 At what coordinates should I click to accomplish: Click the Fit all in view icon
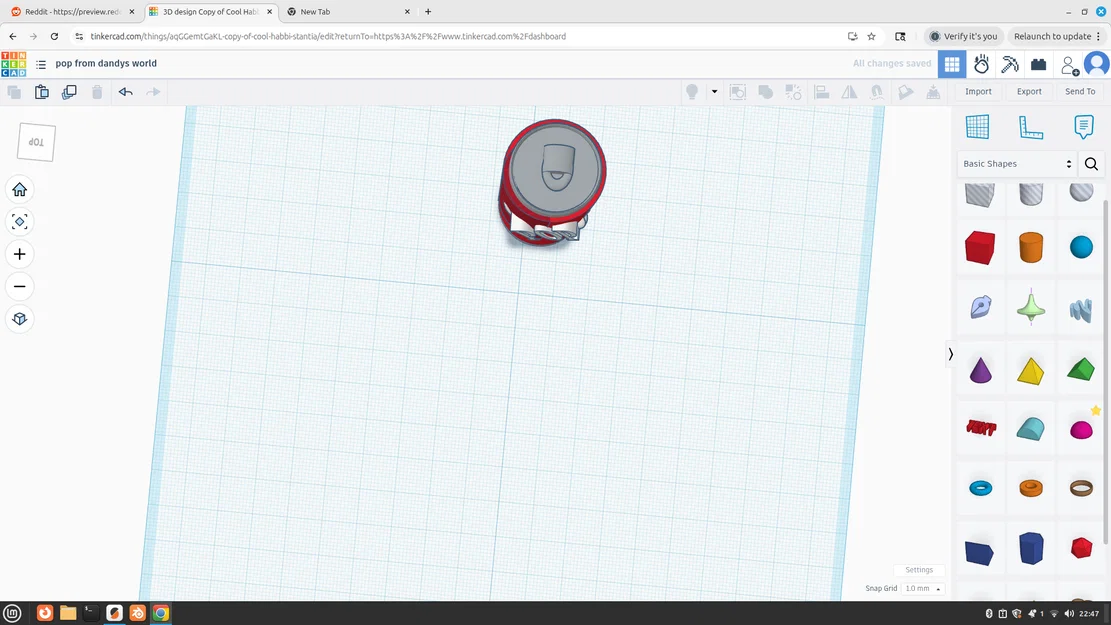click(x=20, y=222)
